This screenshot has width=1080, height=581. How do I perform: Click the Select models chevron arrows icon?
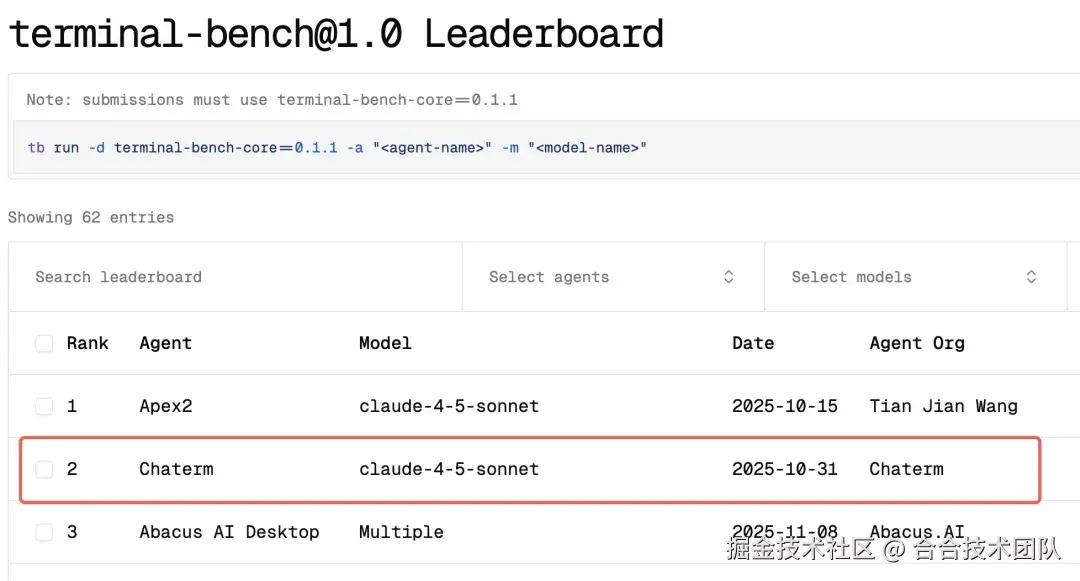1031,277
